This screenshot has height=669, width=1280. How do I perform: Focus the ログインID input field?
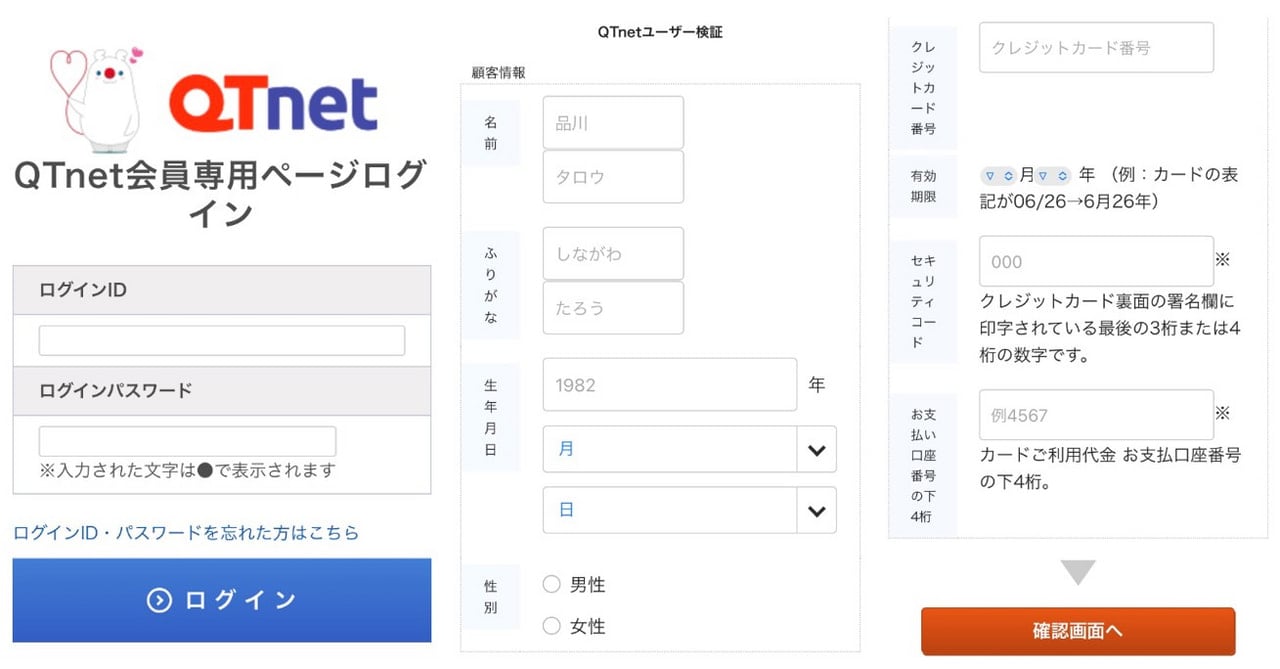click(222, 340)
